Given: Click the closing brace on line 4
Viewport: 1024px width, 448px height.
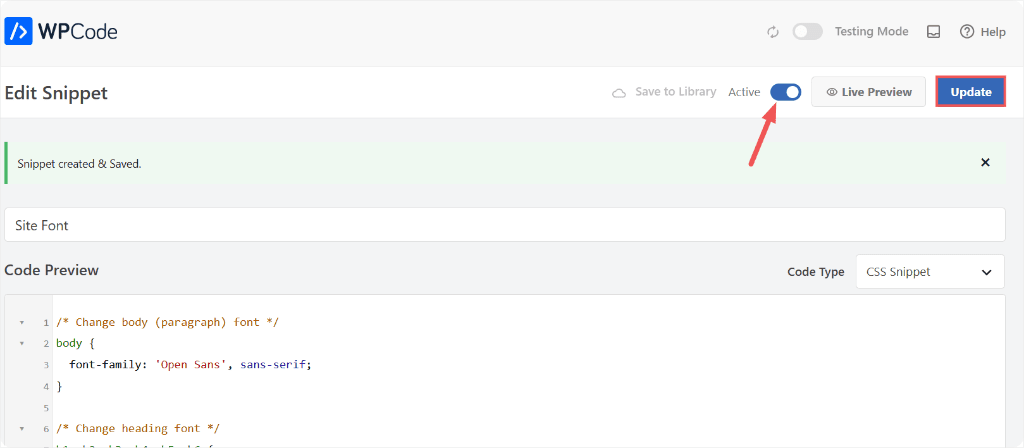Looking at the screenshot, I should (59, 387).
